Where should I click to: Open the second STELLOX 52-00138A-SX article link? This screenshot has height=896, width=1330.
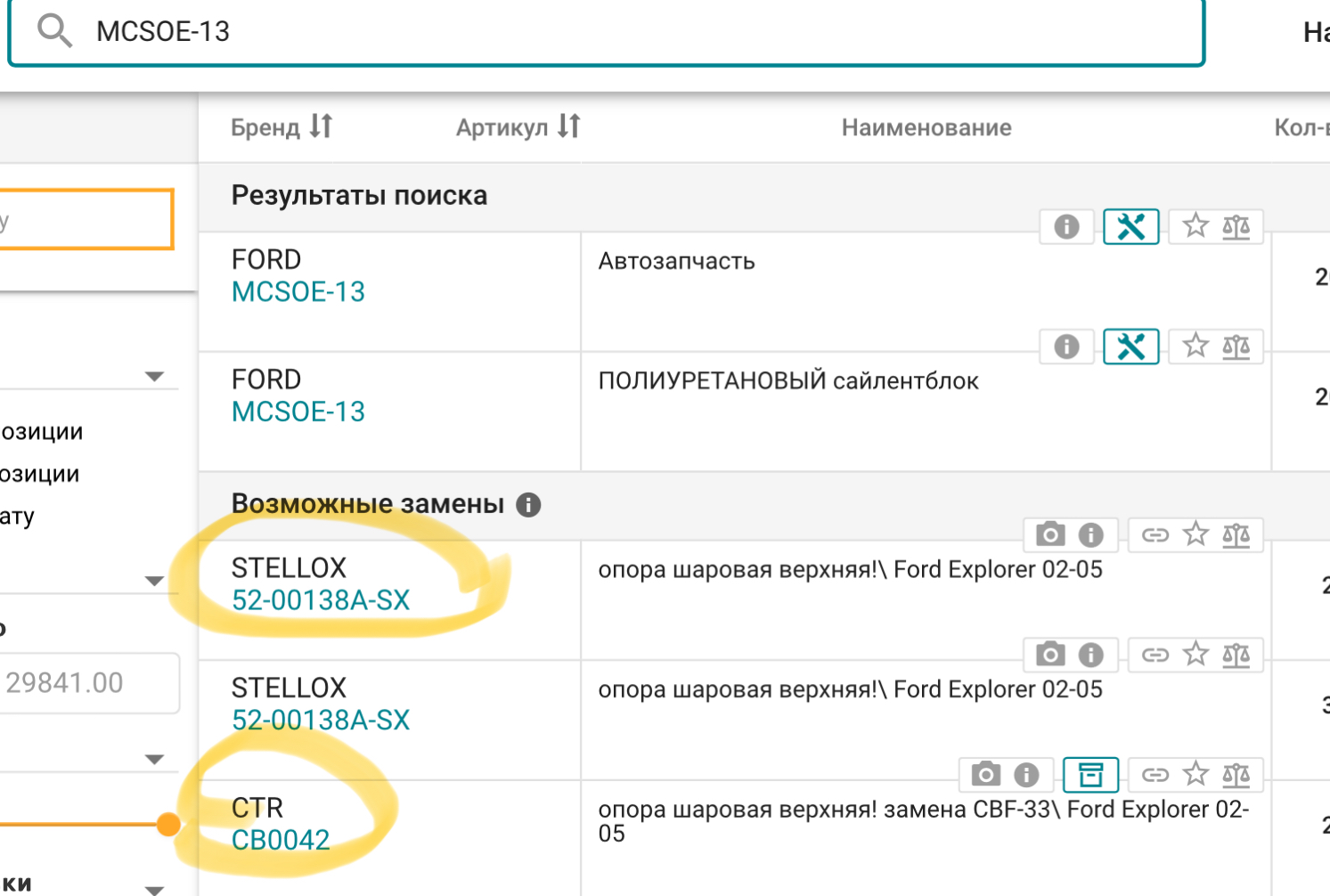click(x=321, y=720)
